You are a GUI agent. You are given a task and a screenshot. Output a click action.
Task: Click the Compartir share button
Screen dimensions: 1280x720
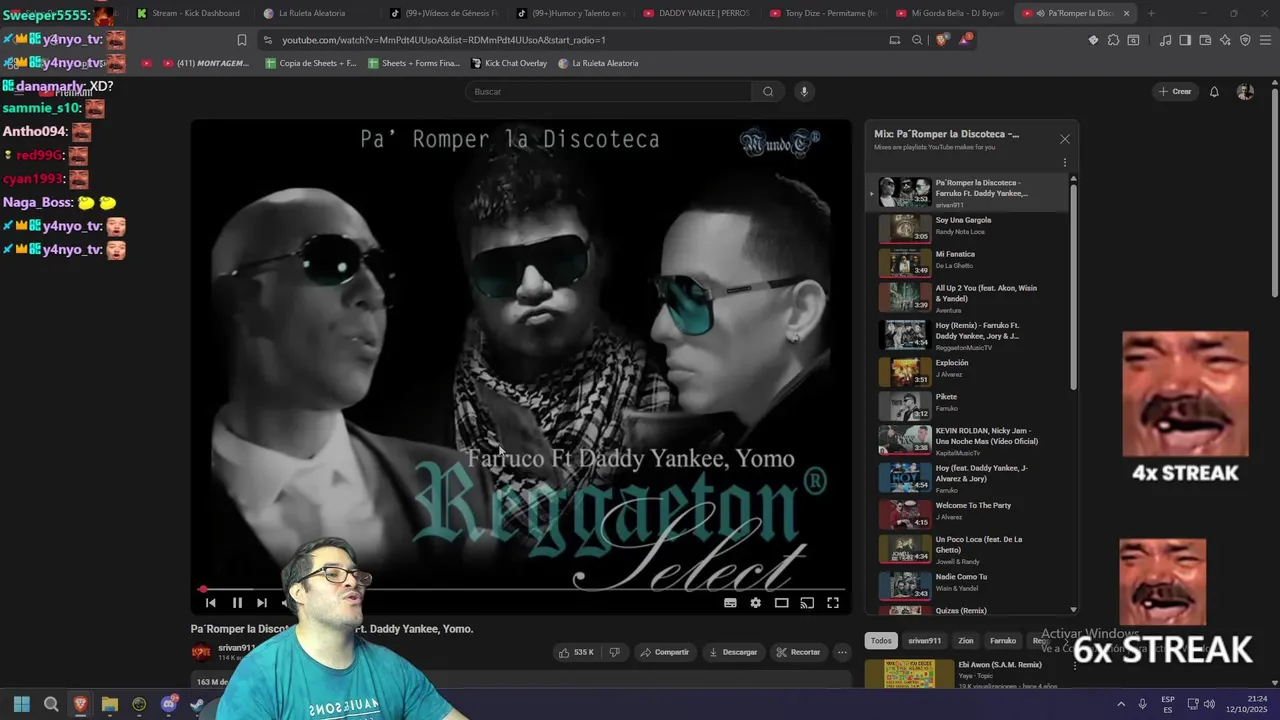tap(665, 652)
